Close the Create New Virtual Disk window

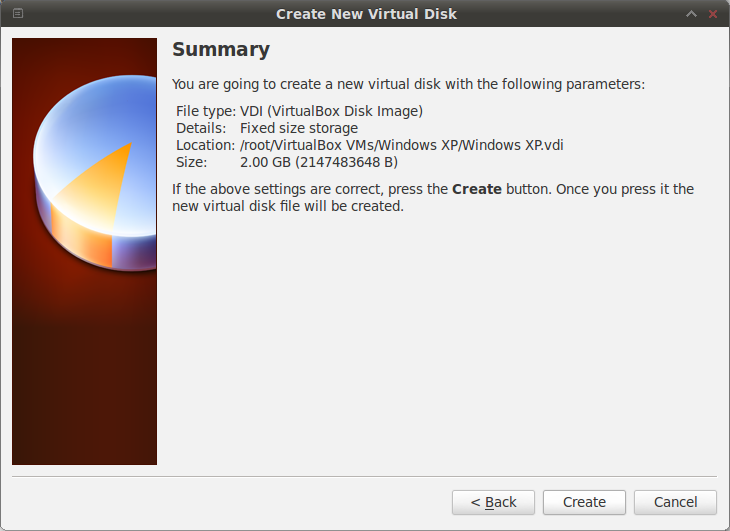[713, 14]
